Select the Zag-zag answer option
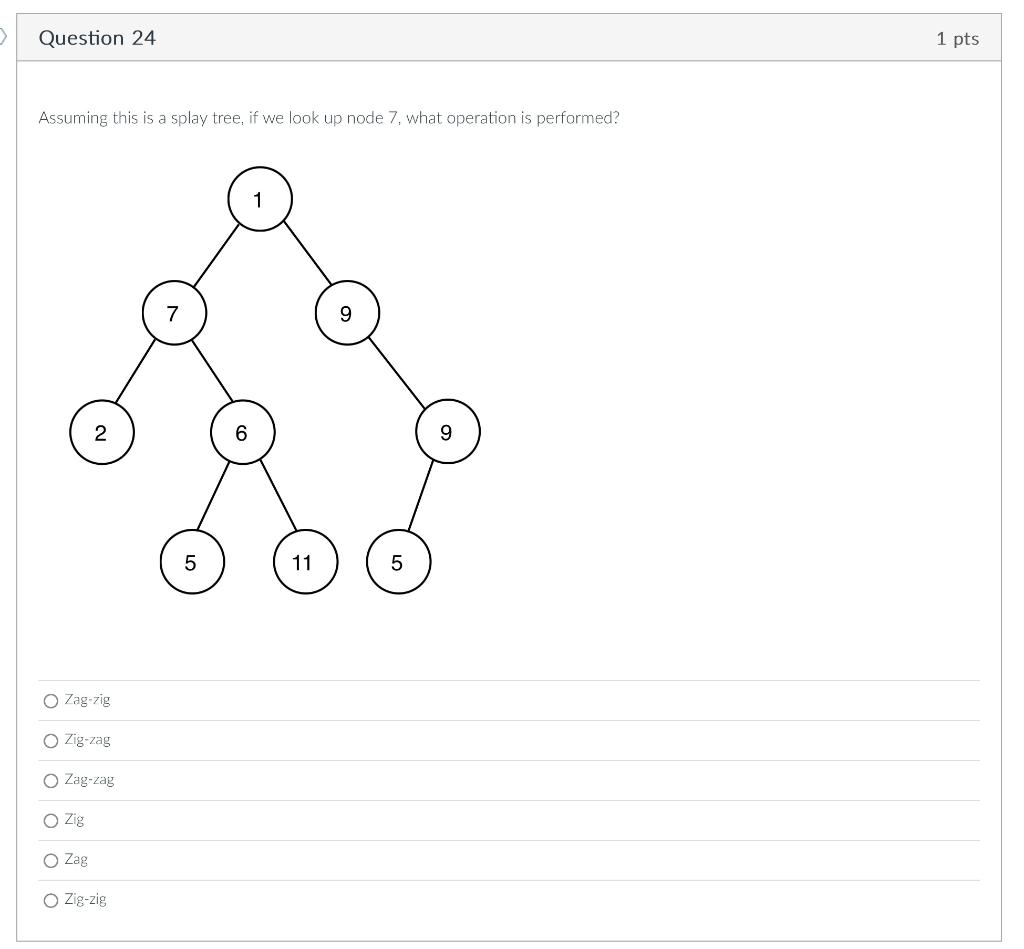This screenshot has width=1024, height=949. coord(51,780)
